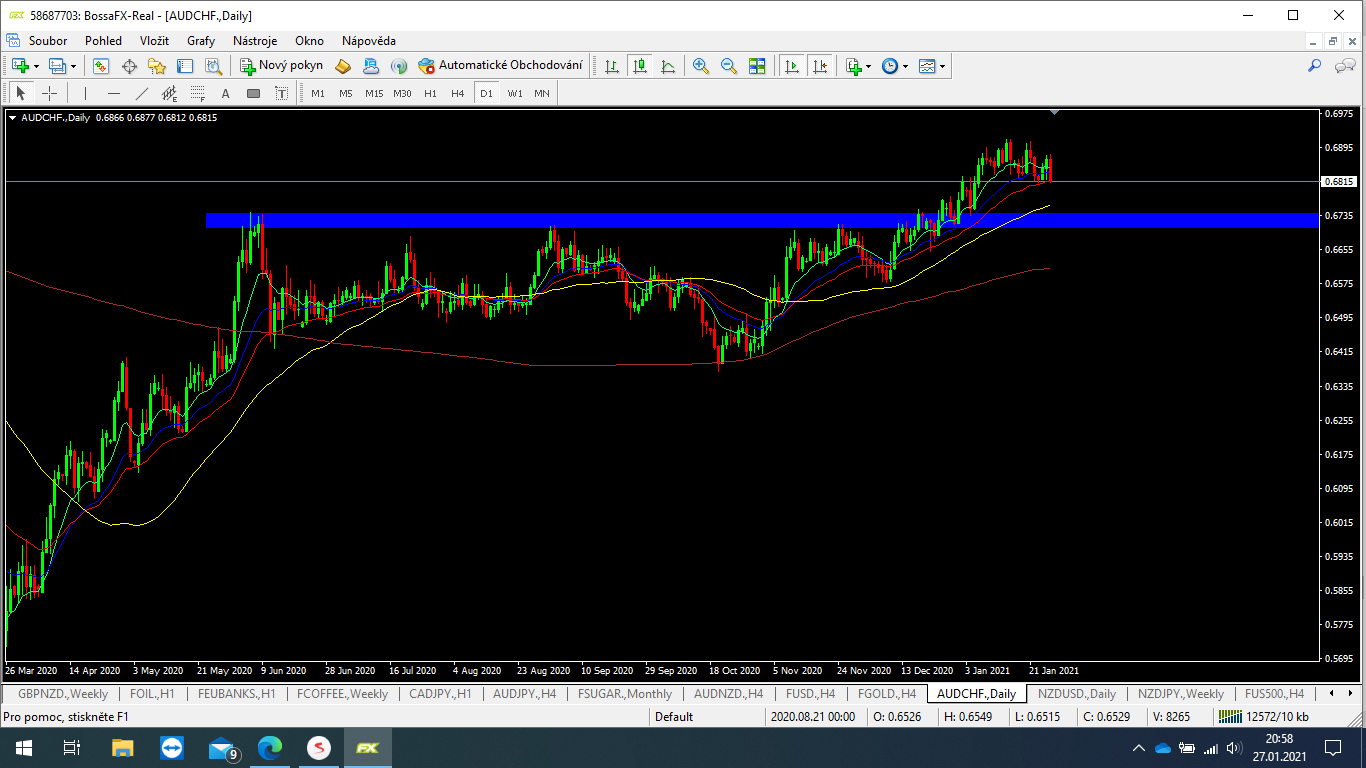Select the Fibonacci retracement tool
Viewport: 1366px width, 768px height.
click(x=198, y=93)
